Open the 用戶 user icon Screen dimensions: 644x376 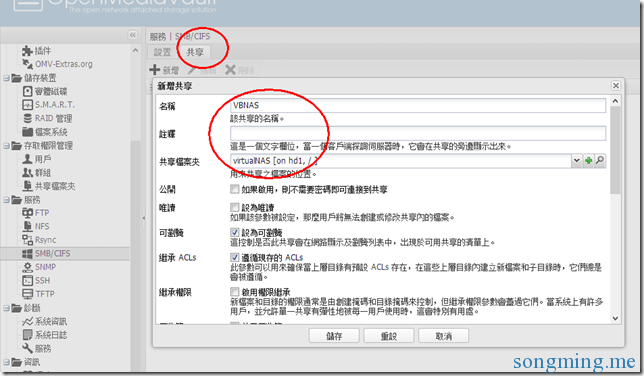click(27, 159)
